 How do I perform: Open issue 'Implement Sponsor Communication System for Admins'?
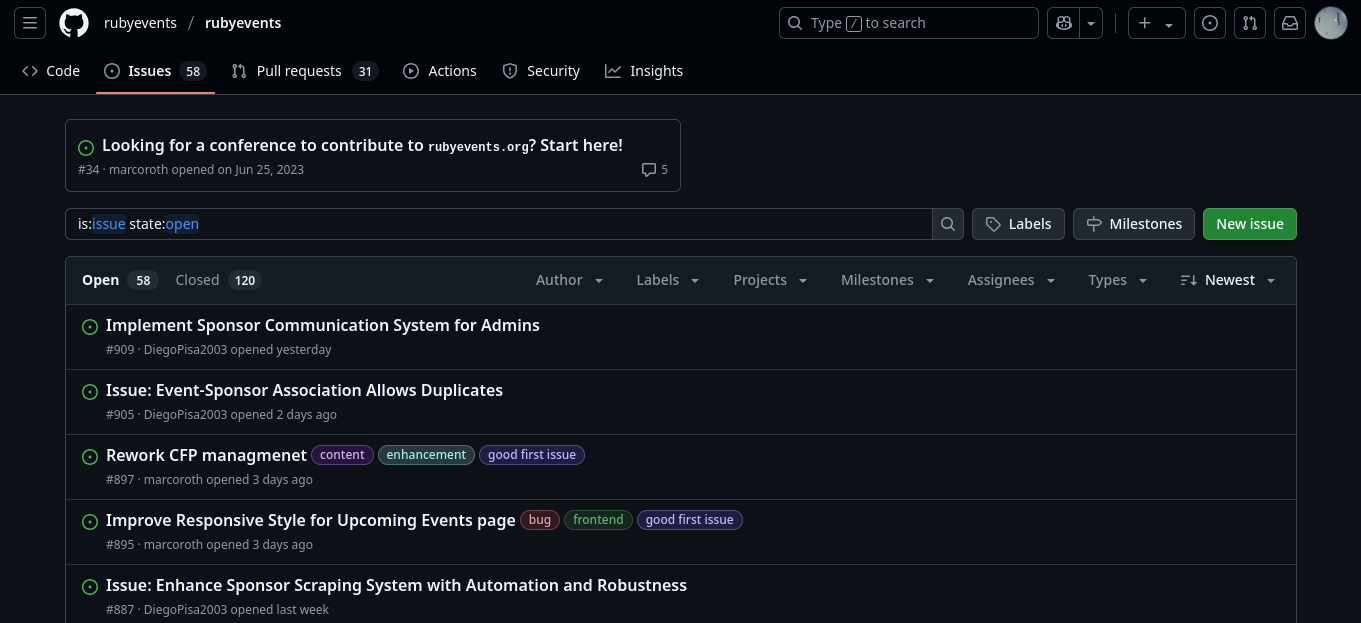323,325
